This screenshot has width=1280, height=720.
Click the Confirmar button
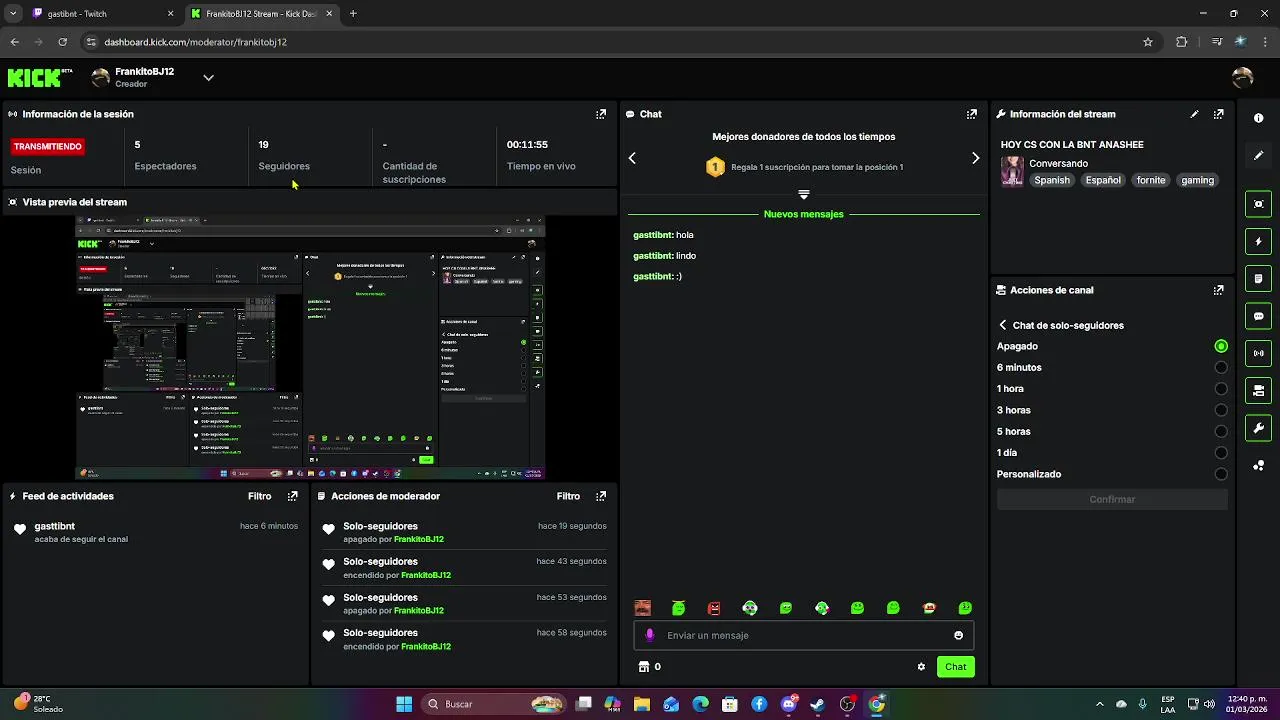[x=1112, y=499]
